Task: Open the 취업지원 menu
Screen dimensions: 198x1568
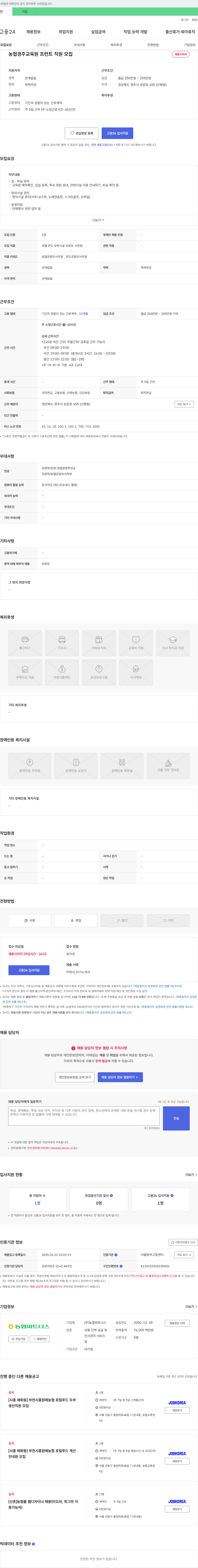Action: [66, 32]
